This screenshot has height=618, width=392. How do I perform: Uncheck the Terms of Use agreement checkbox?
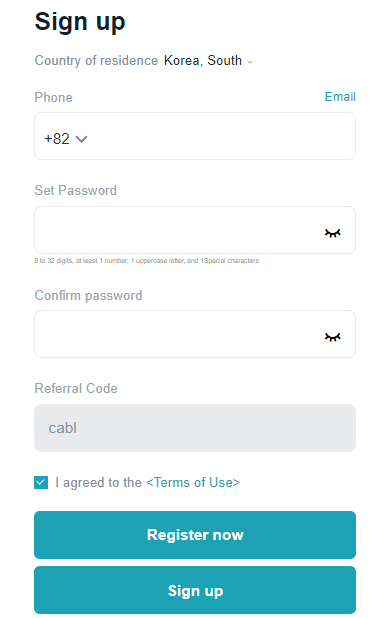pyautogui.click(x=41, y=482)
